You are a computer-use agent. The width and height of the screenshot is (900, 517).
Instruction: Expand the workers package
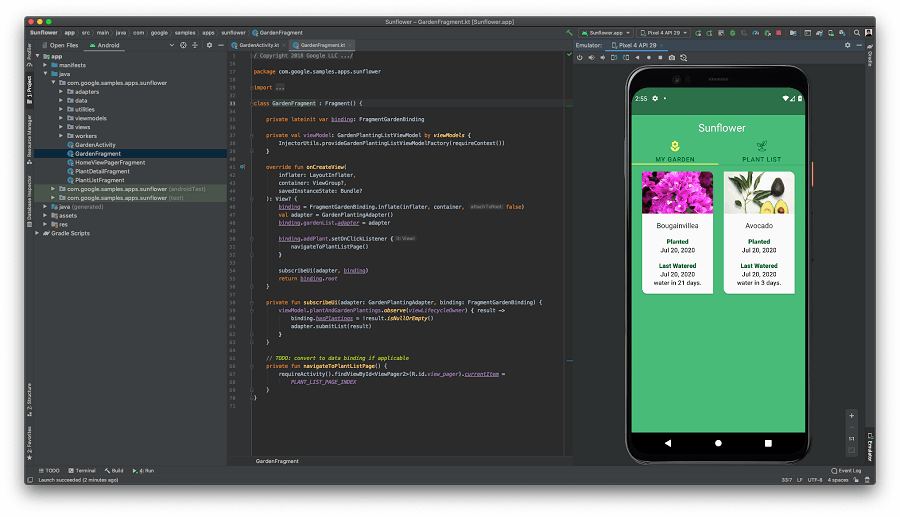pyautogui.click(x=61, y=135)
